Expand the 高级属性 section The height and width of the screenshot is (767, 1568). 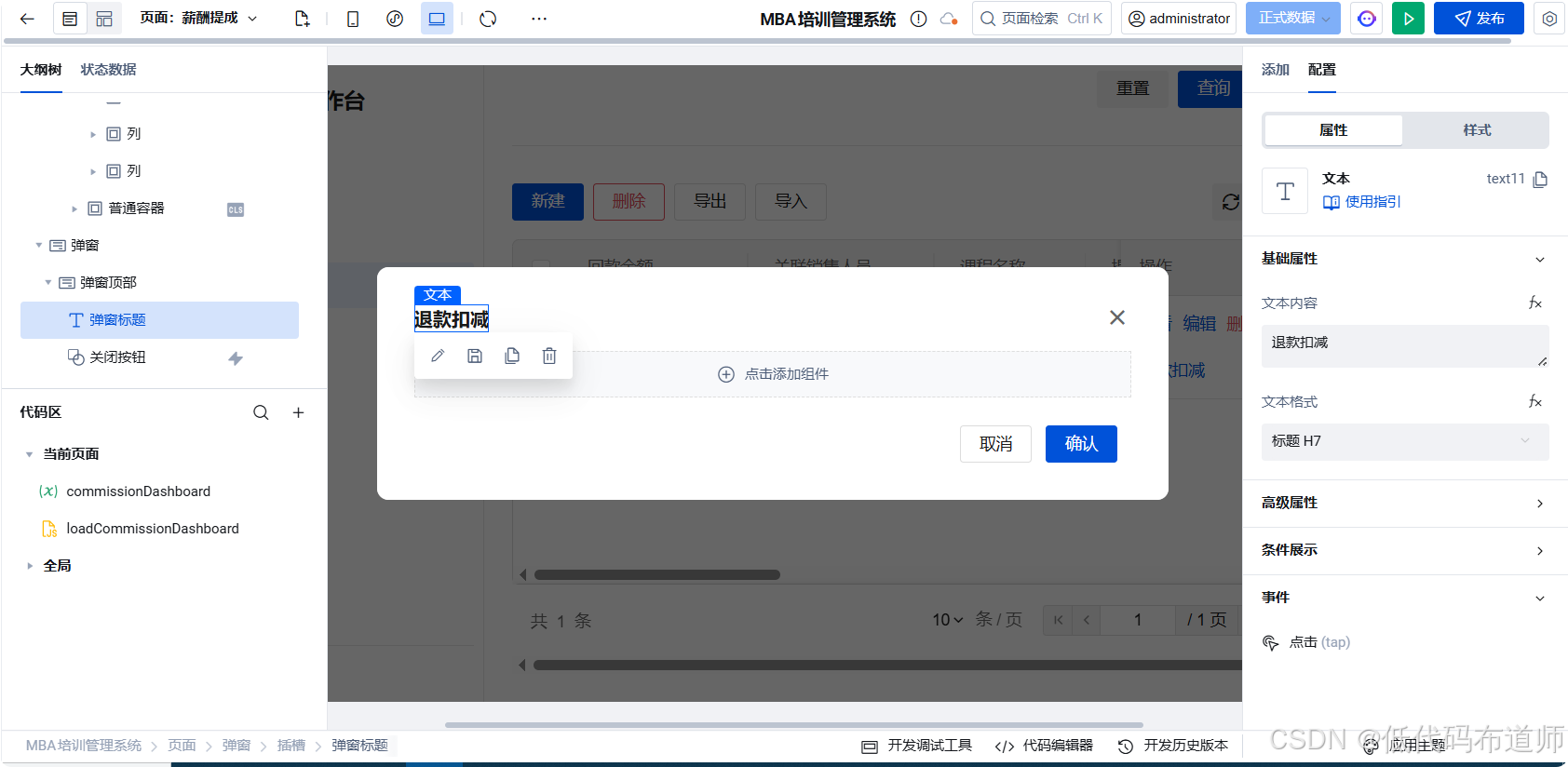point(1540,504)
